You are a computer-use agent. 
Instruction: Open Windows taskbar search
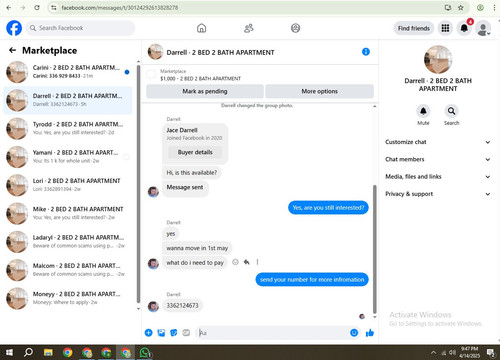tap(29, 352)
